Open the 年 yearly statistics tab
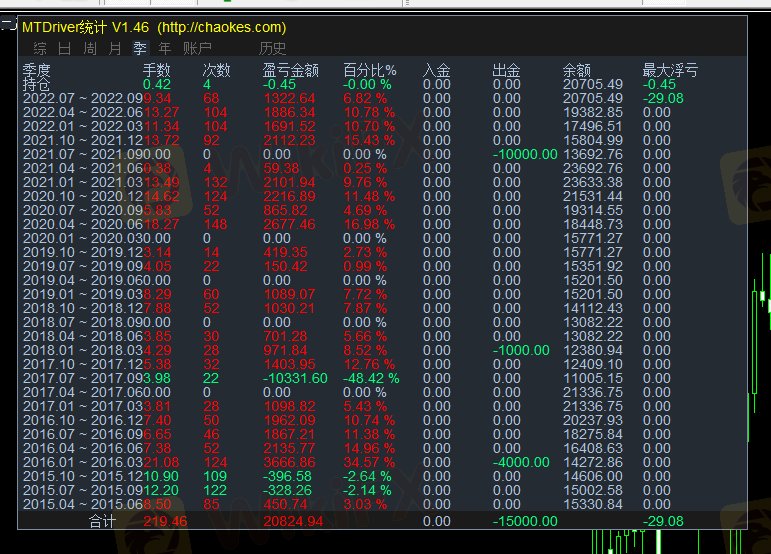 point(165,48)
